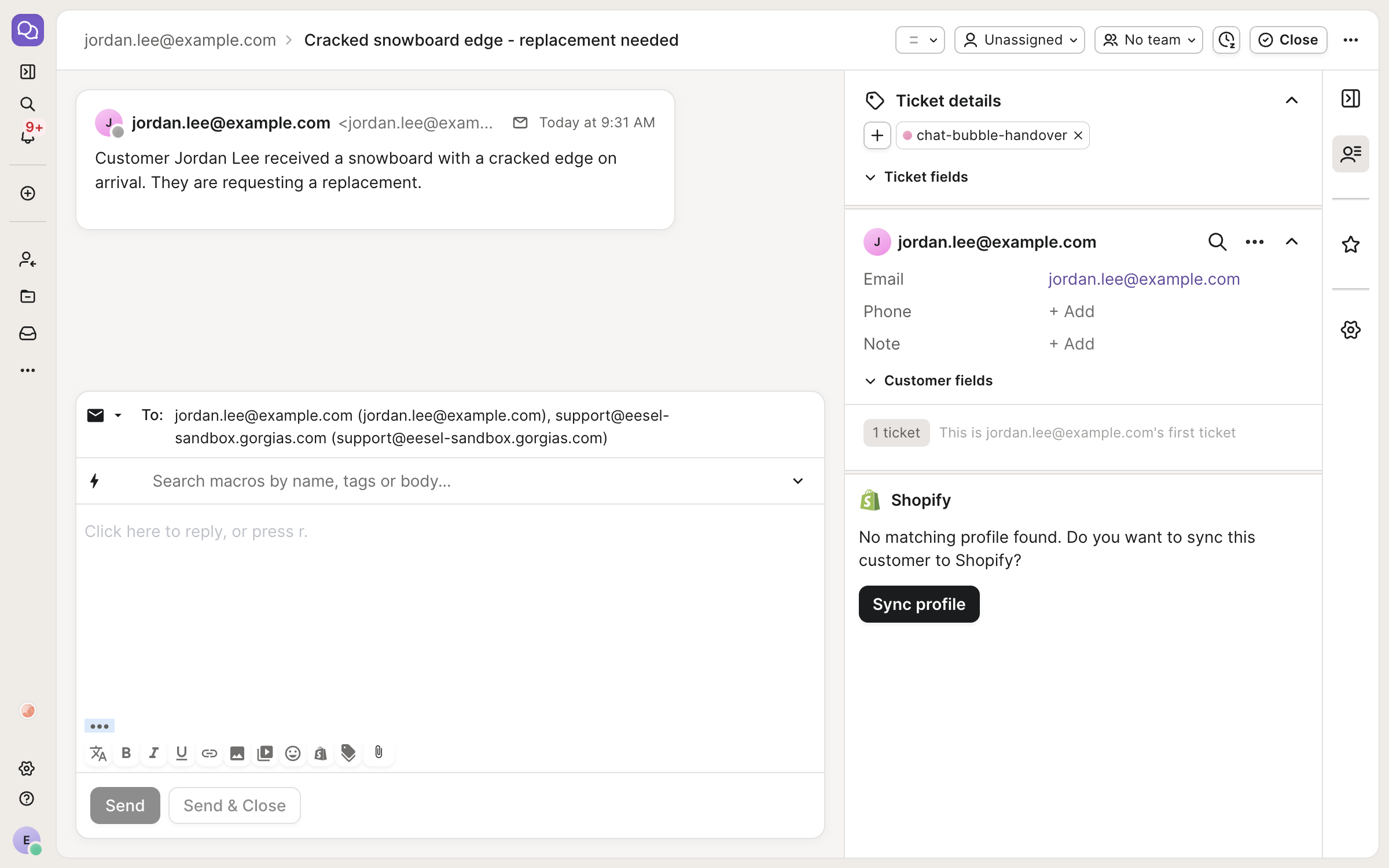This screenshot has height=868, width=1389.
Task: Open the emoji picker in reply toolbar
Action: (x=293, y=753)
